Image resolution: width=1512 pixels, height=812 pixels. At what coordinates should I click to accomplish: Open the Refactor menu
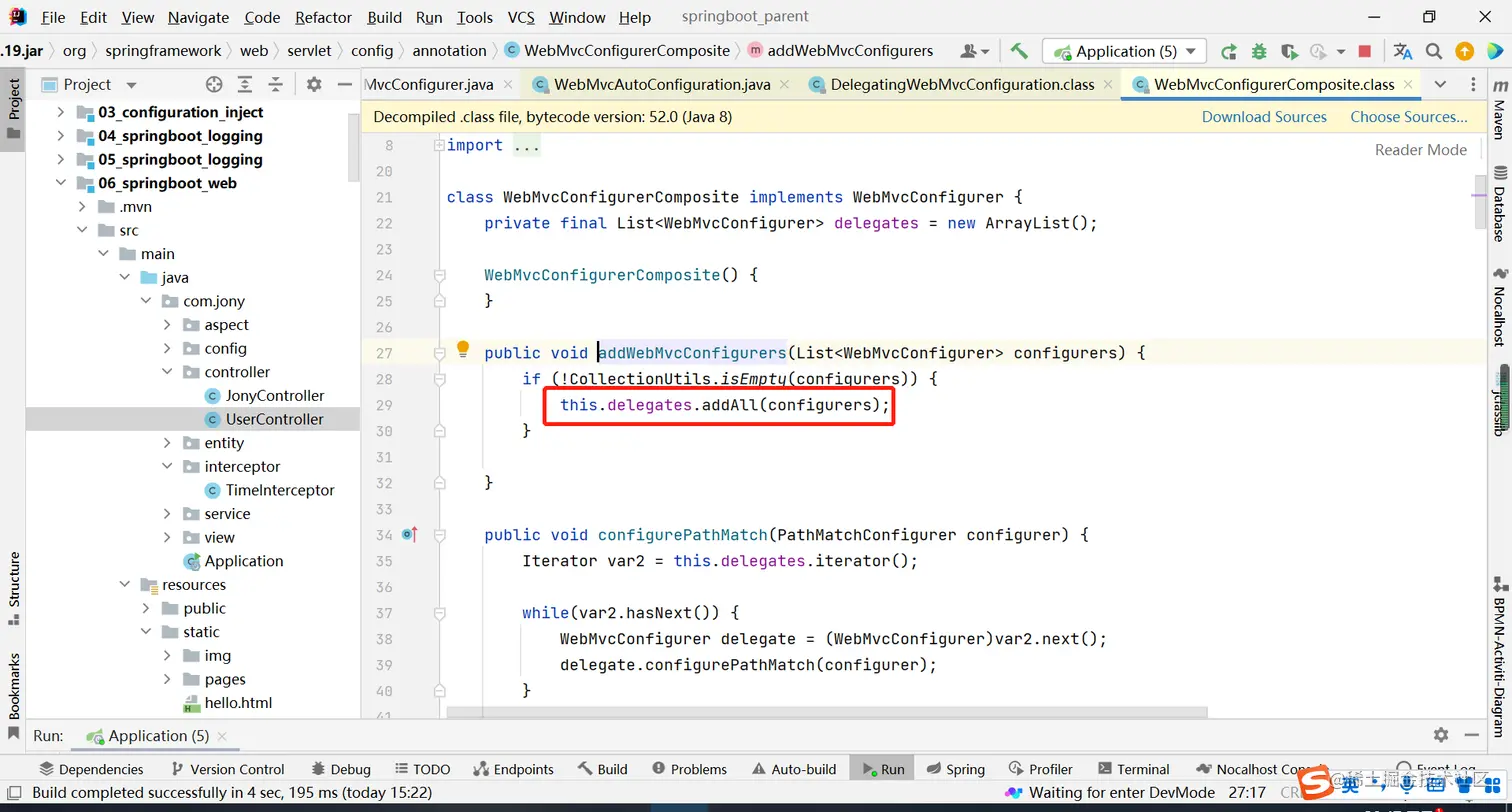pyautogui.click(x=324, y=17)
